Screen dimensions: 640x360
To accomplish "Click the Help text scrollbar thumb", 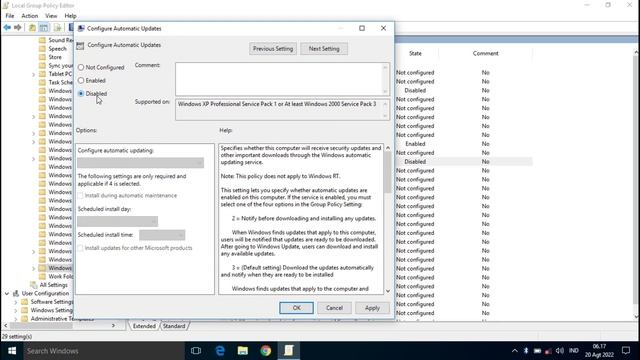I will click(388, 172).
